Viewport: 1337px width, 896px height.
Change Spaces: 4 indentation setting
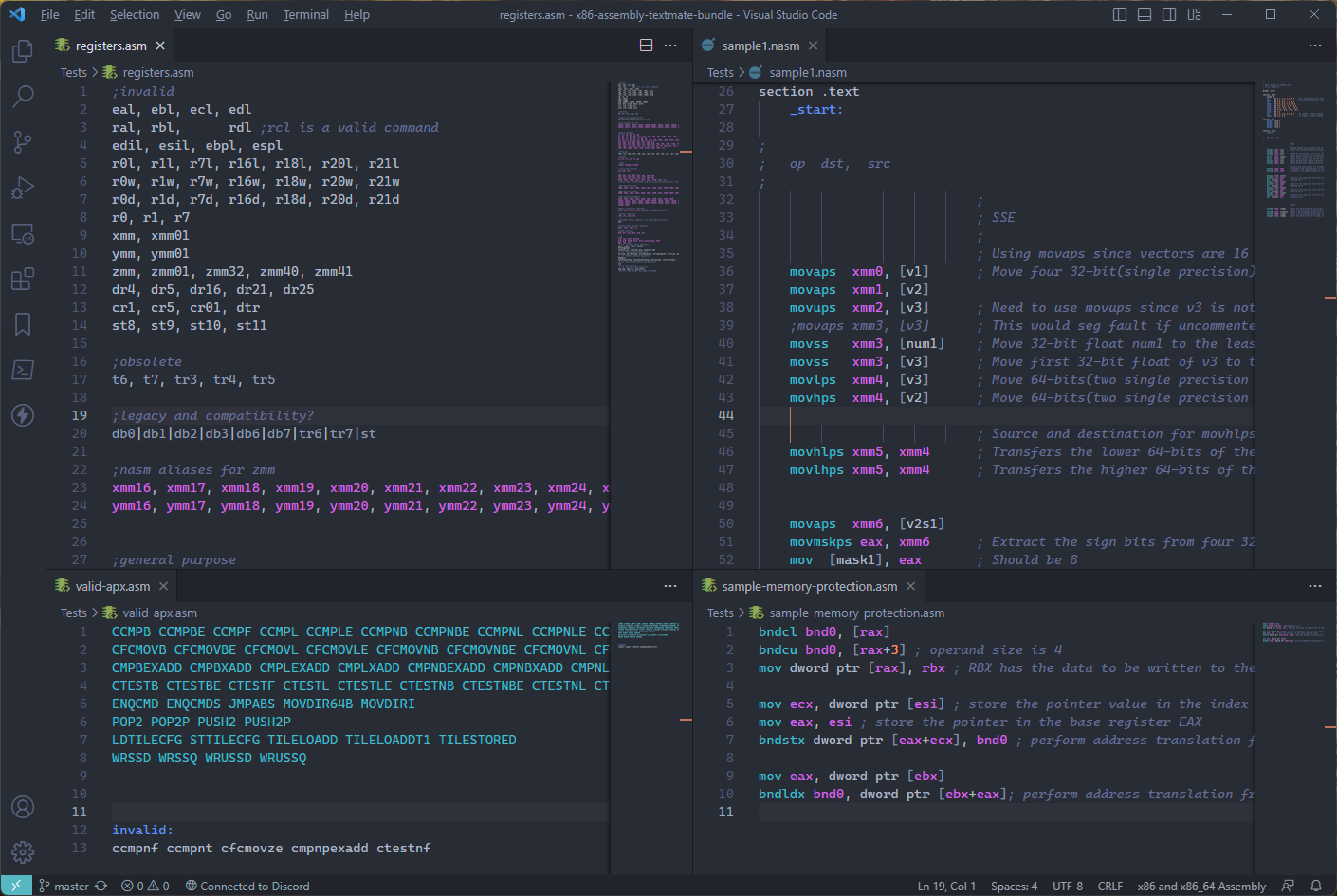pos(1014,886)
